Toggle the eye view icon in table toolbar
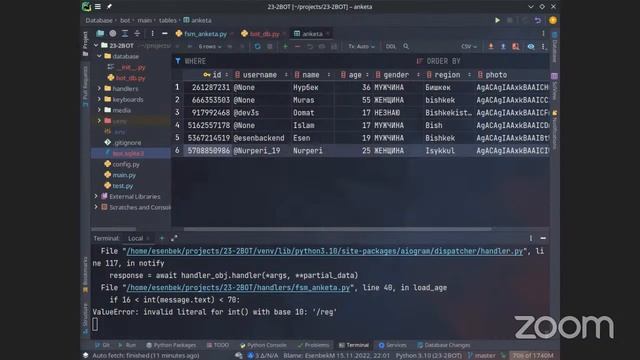Image resolution: width=640 pixels, height=360 pixels. (531, 47)
